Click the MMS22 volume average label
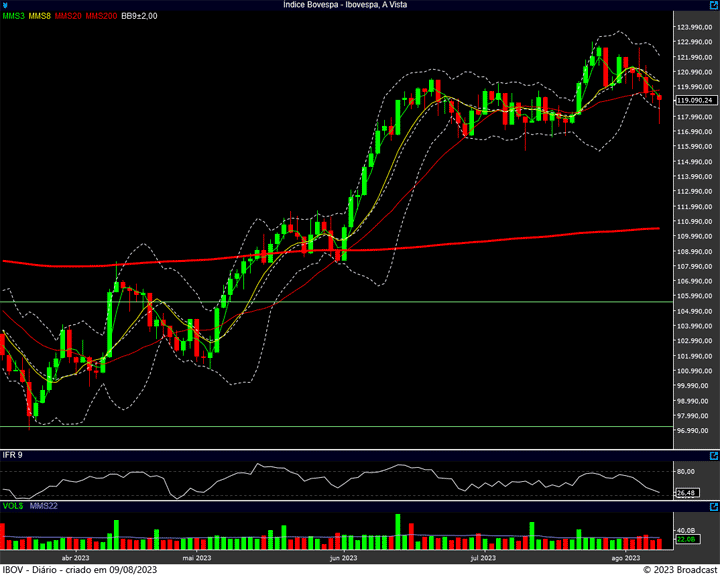720x575 pixels. coord(42,508)
